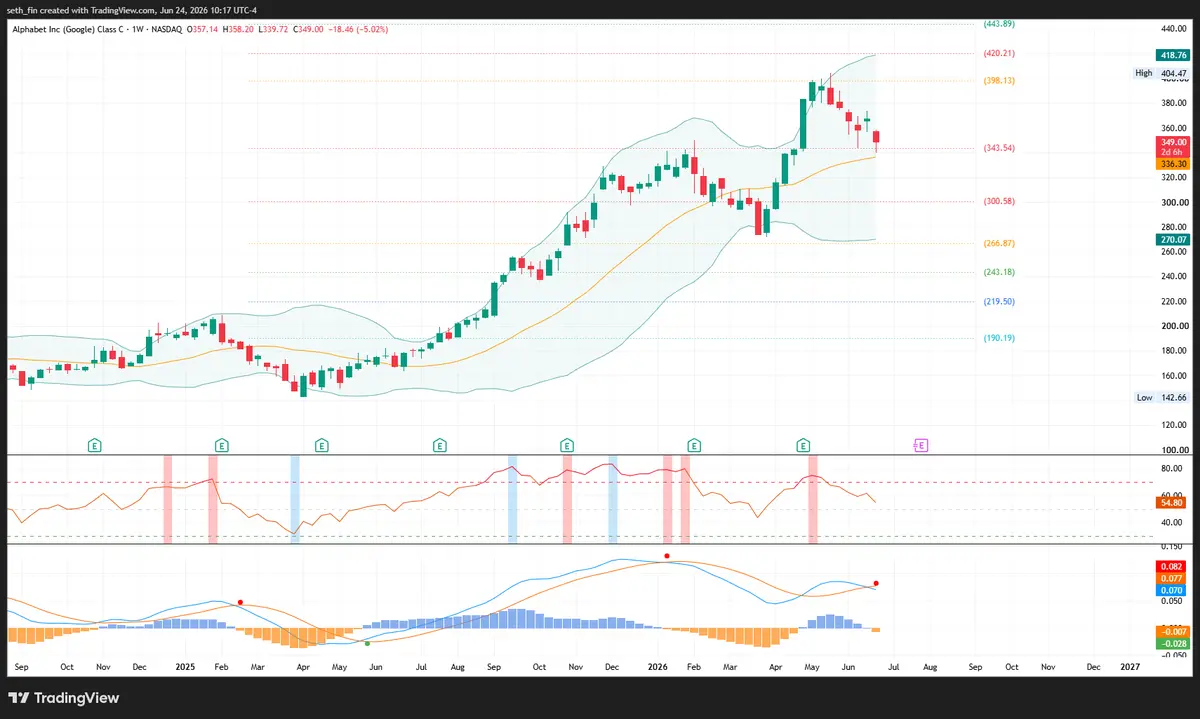Viewport: 1200px width, 719px height.
Task: Click the 0.050 tick on the MACD scale
Action: coord(1173,600)
